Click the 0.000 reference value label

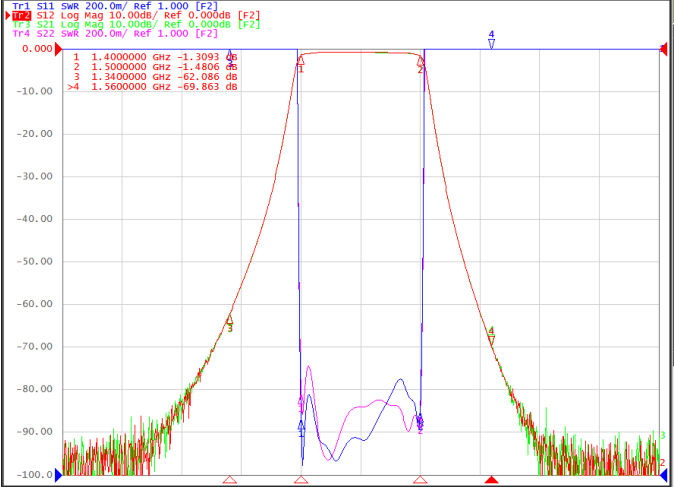tap(37, 49)
